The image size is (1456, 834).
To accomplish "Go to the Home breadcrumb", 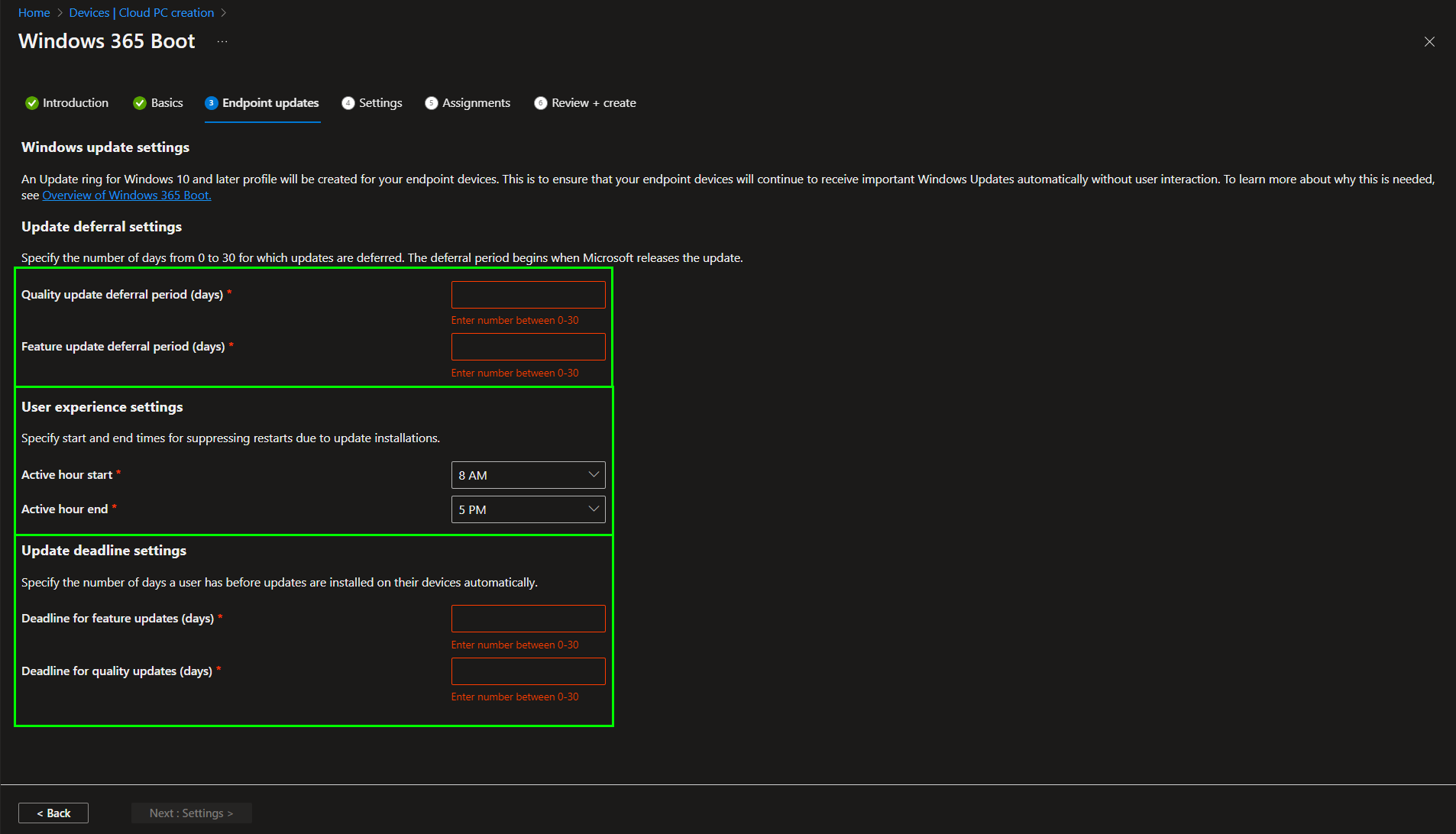I will pos(34,13).
